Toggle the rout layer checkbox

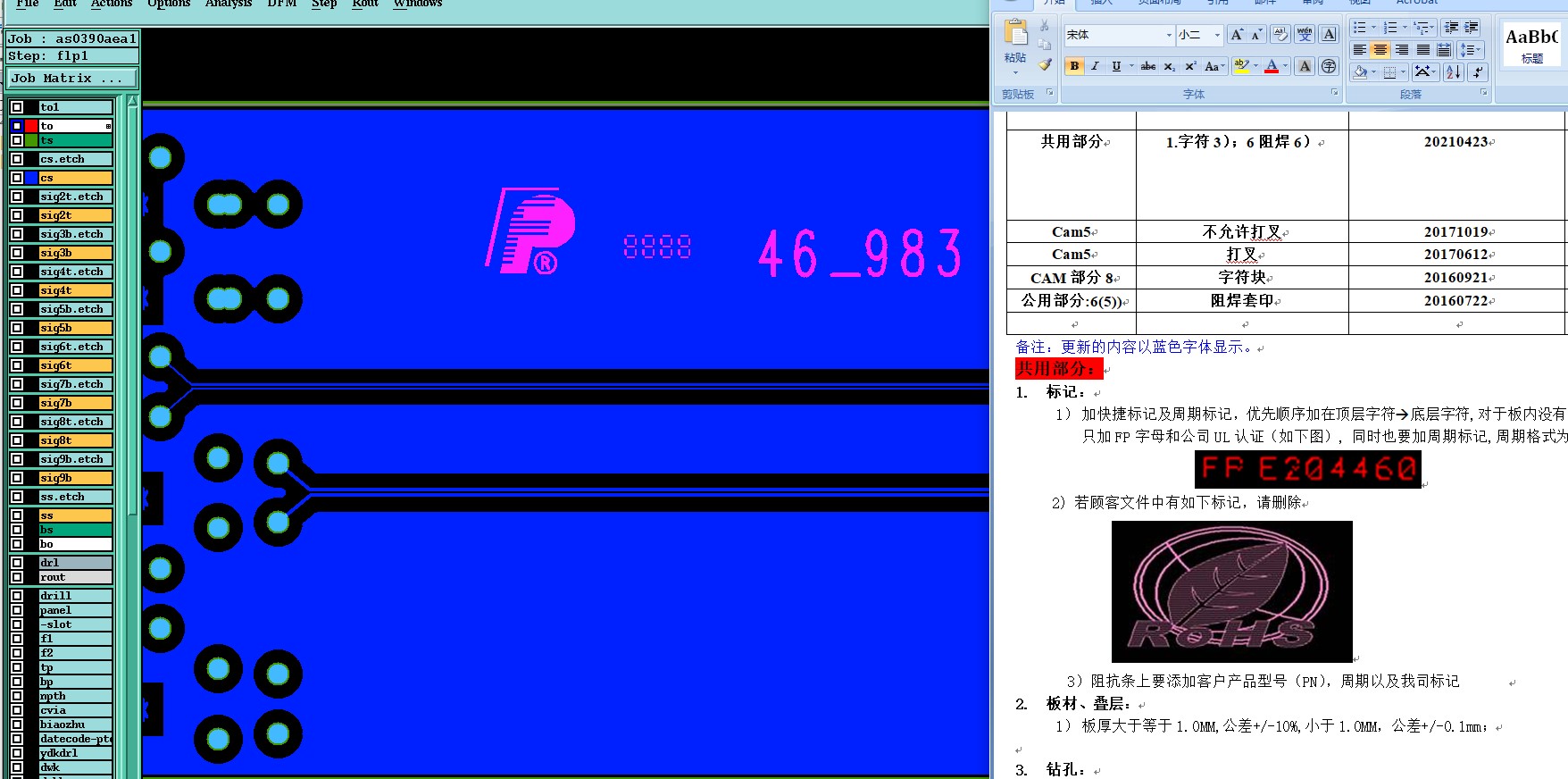coord(17,577)
